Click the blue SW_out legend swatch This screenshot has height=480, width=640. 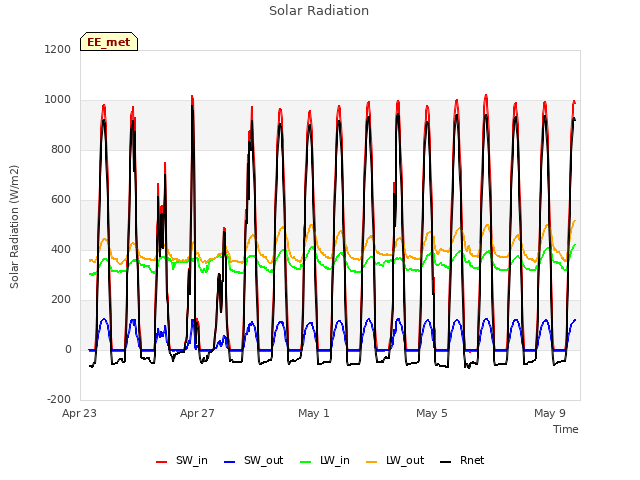click(230, 462)
